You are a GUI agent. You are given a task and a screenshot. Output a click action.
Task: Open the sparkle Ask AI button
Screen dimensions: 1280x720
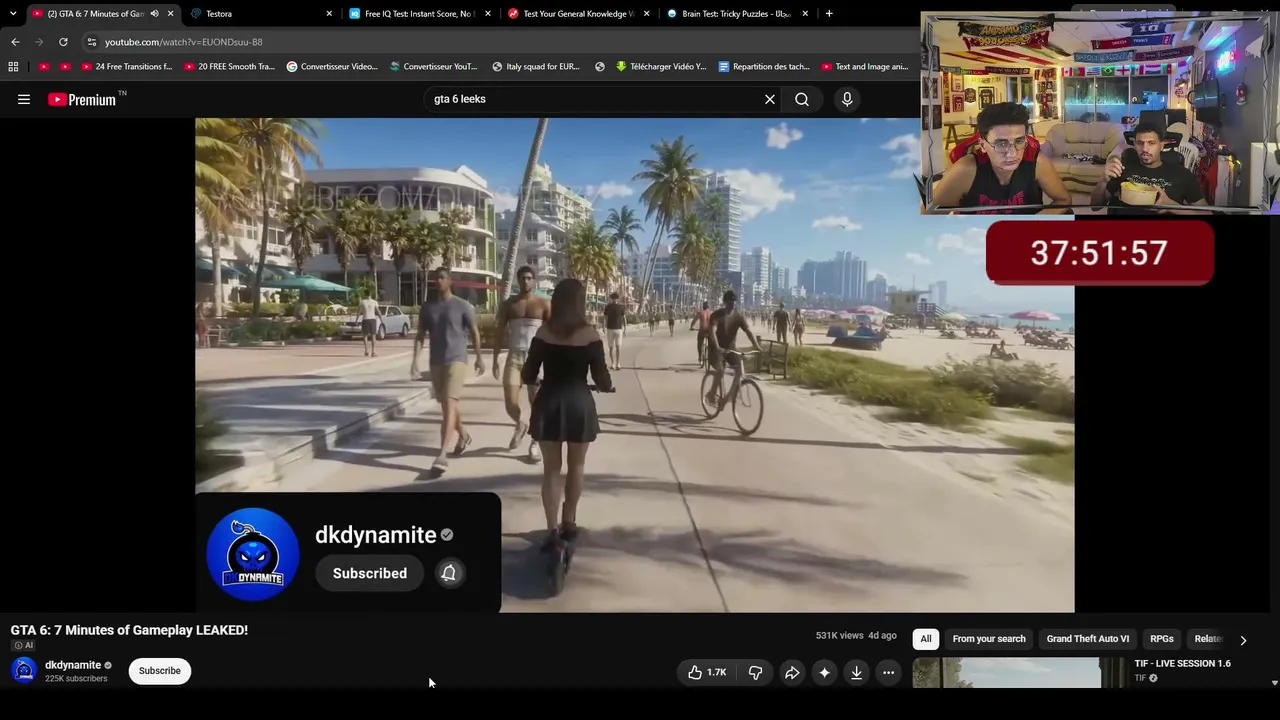point(824,673)
